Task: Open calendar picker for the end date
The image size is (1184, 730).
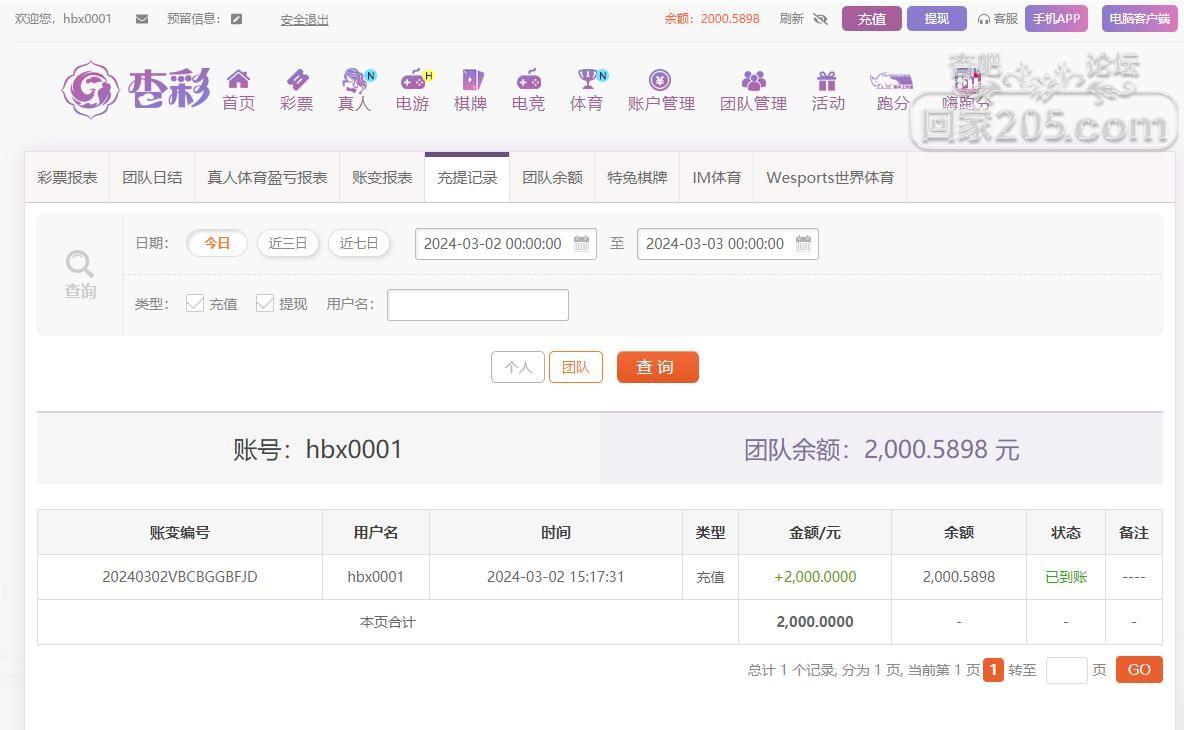Action: coord(803,243)
